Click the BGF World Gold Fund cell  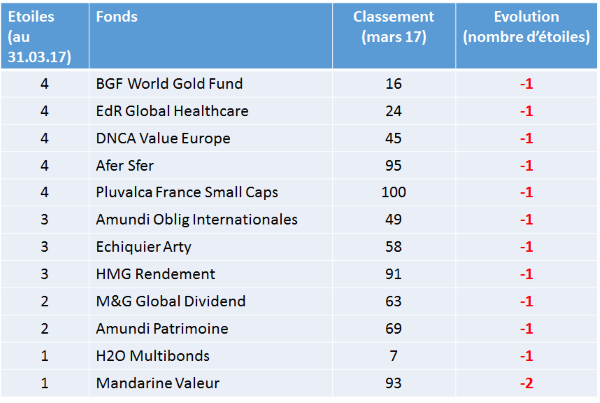point(169,84)
